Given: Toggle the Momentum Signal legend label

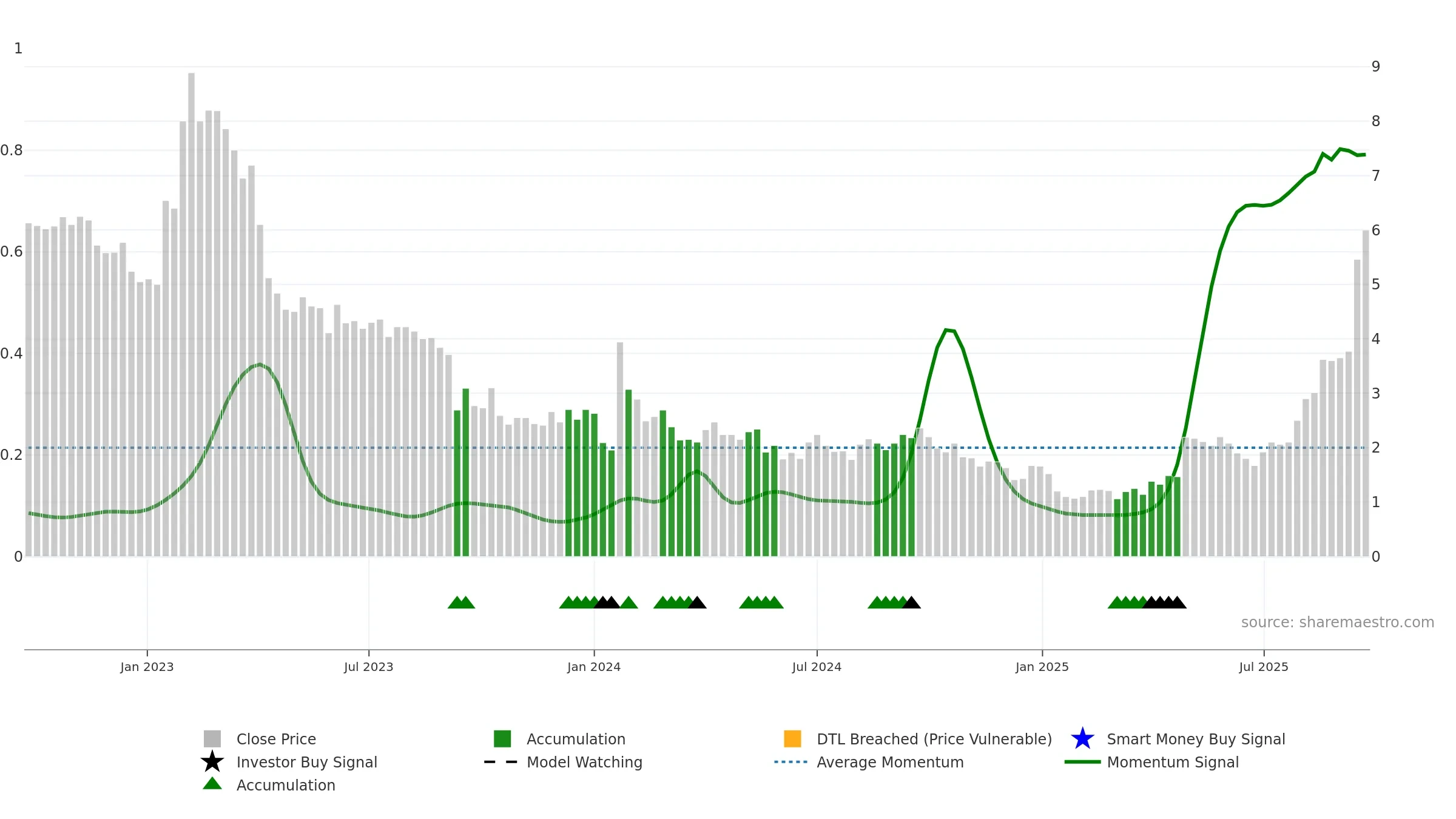Looking at the screenshot, I should pyautogui.click(x=1173, y=762).
